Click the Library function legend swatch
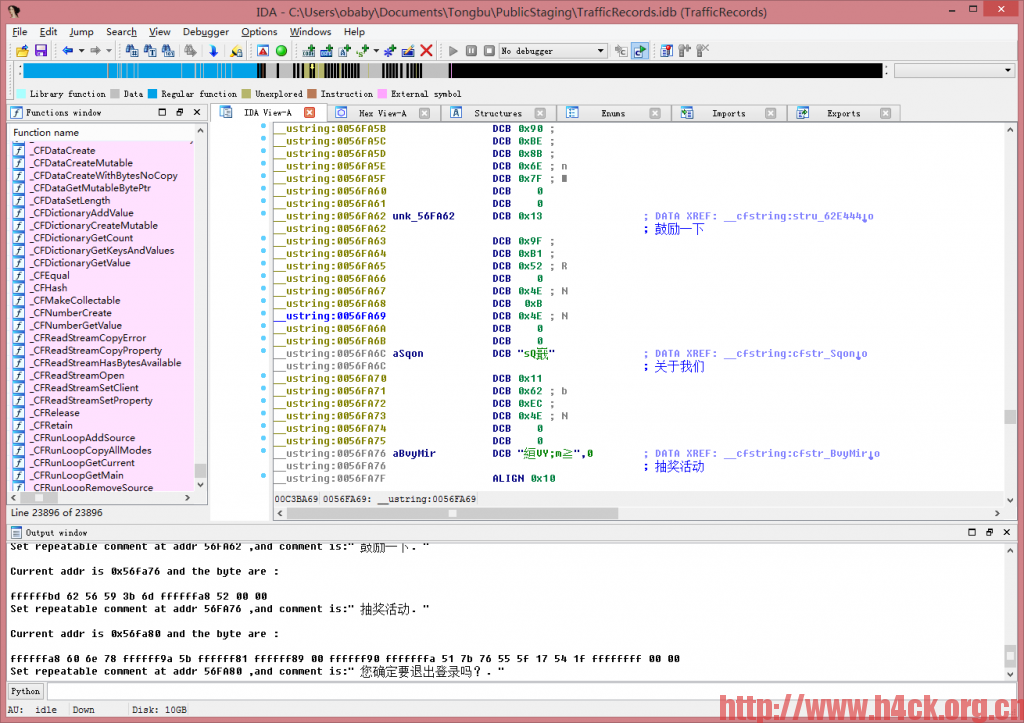This screenshot has height=723, width=1024. click(x=21, y=94)
